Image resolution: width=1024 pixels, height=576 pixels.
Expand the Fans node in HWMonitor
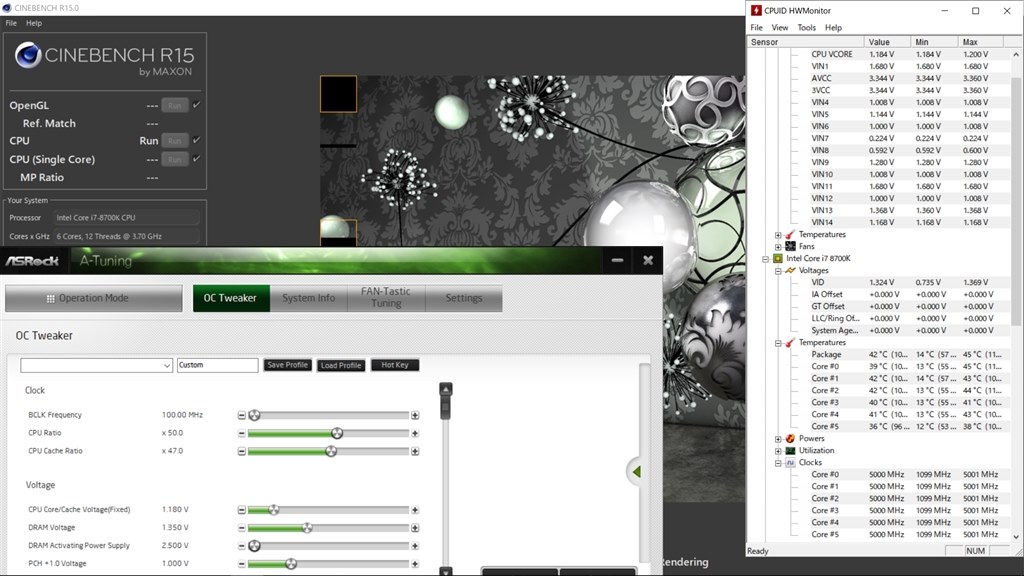778,247
